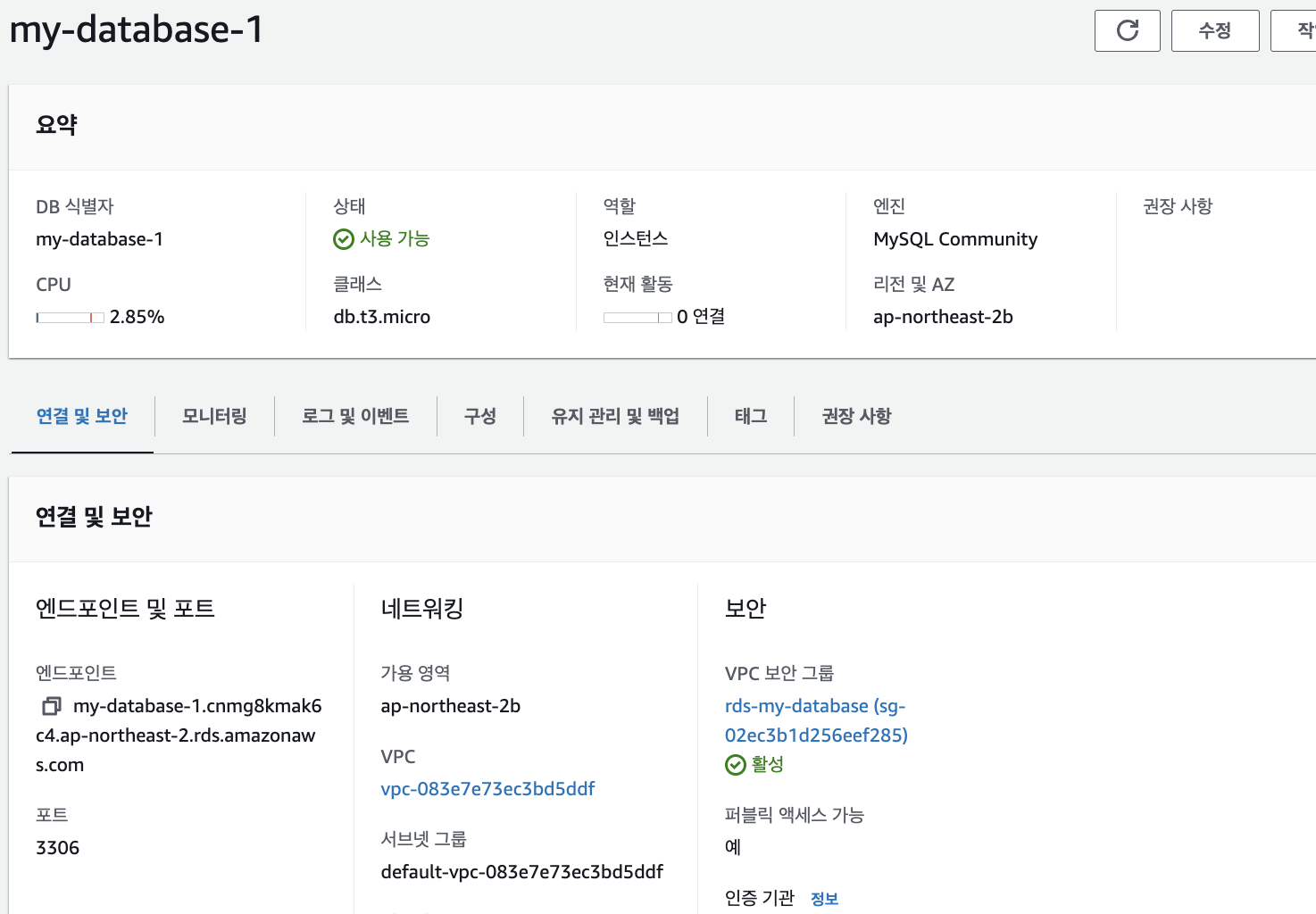Viewport: 1316px width, 914px height.
Task: Open the 태그 tab
Action: (x=751, y=416)
